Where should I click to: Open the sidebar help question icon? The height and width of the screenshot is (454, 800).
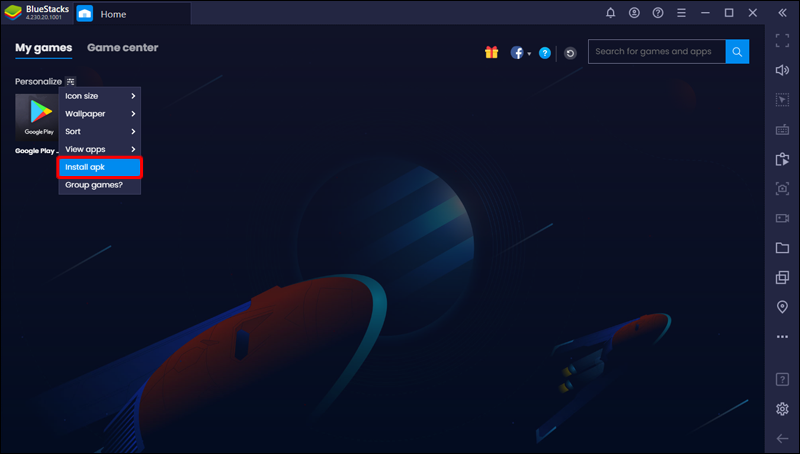pyautogui.click(x=782, y=380)
